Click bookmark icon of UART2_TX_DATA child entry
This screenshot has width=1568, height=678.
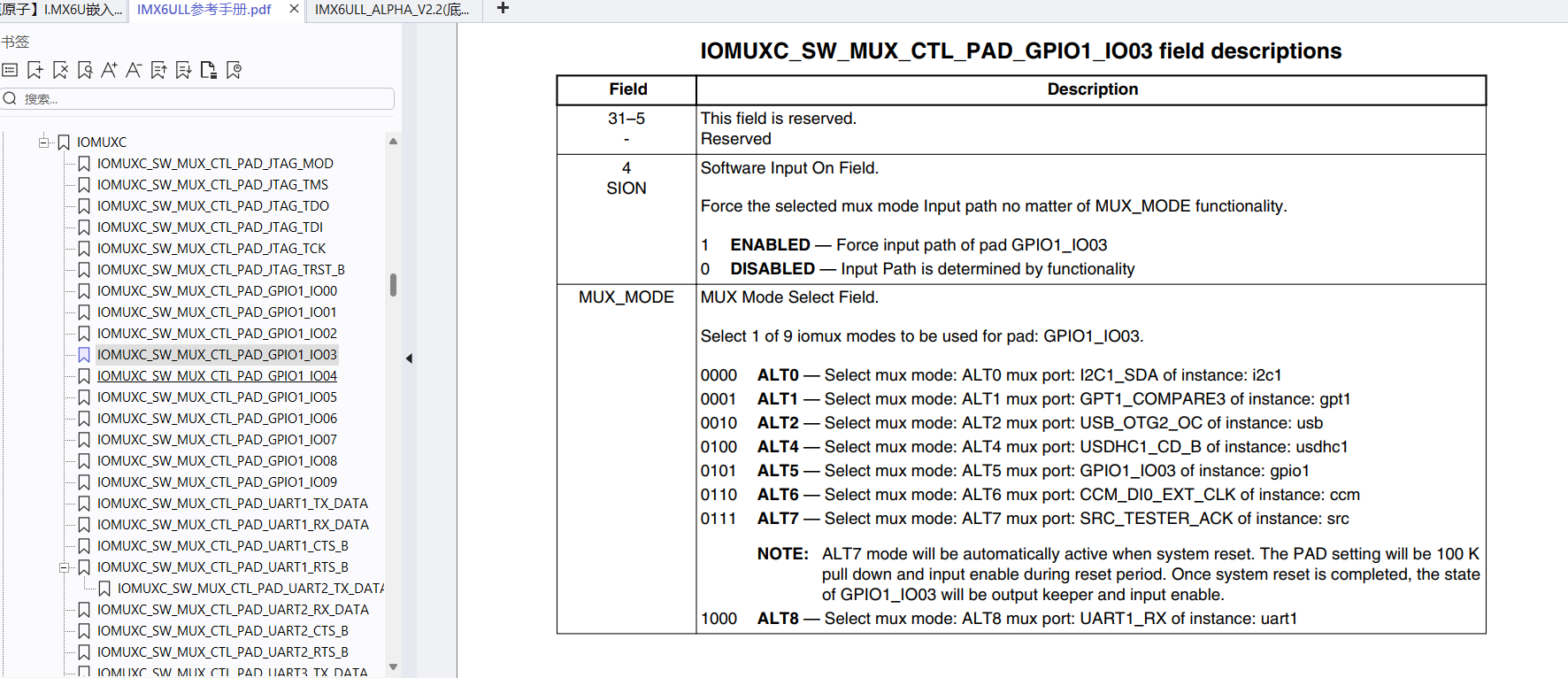[x=104, y=588]
